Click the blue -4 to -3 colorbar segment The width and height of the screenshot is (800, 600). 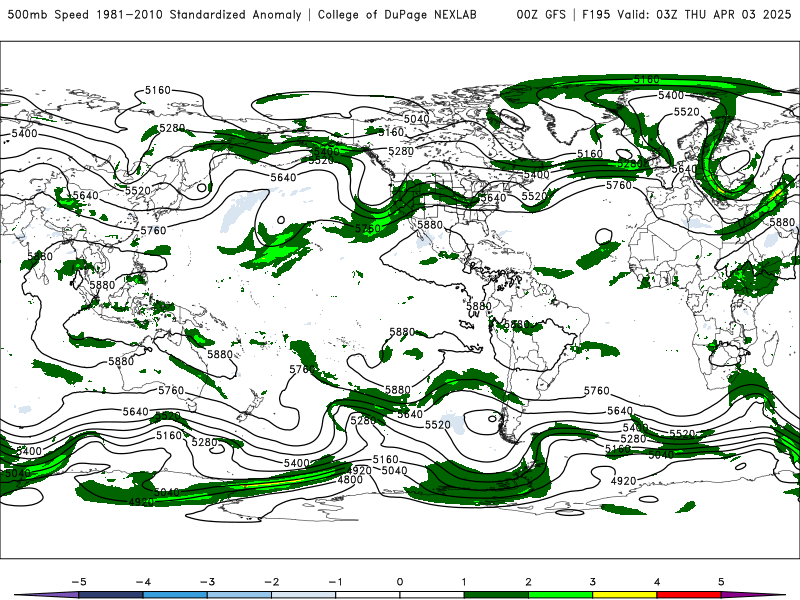point(175,595)
